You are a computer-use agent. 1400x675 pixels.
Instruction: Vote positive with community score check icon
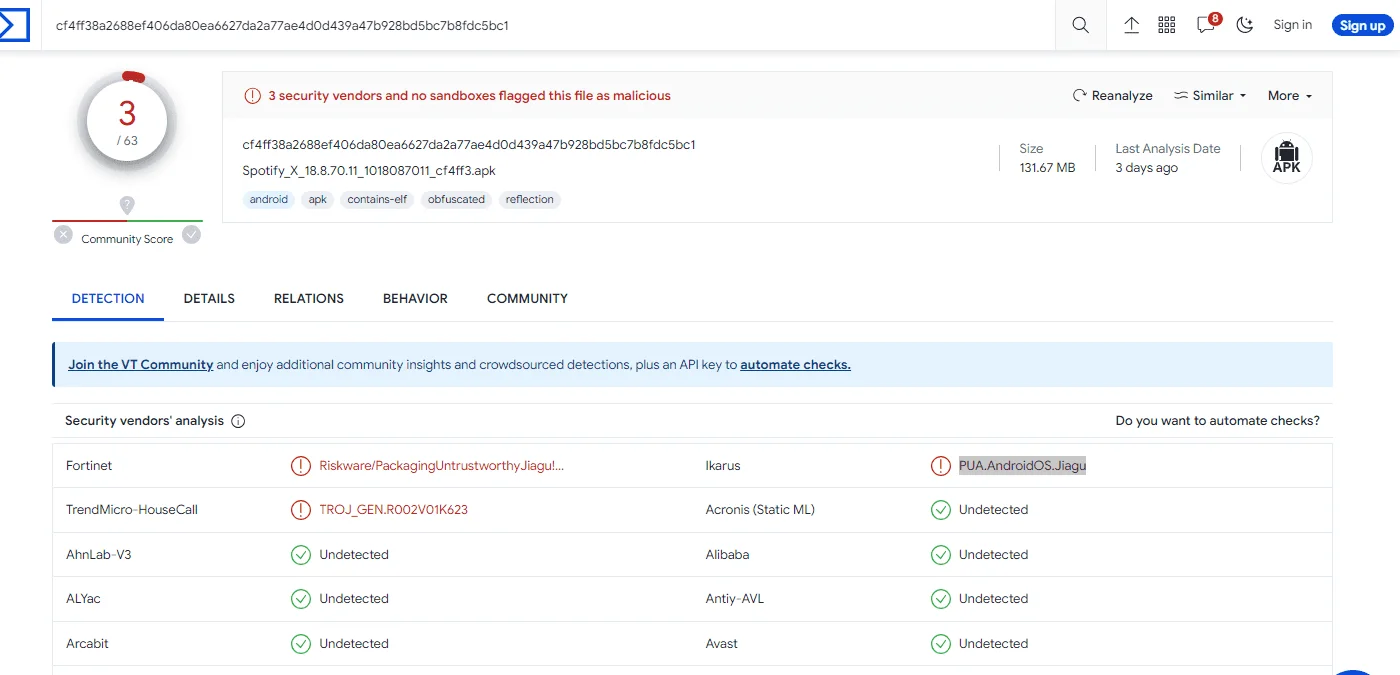[191, 235]
